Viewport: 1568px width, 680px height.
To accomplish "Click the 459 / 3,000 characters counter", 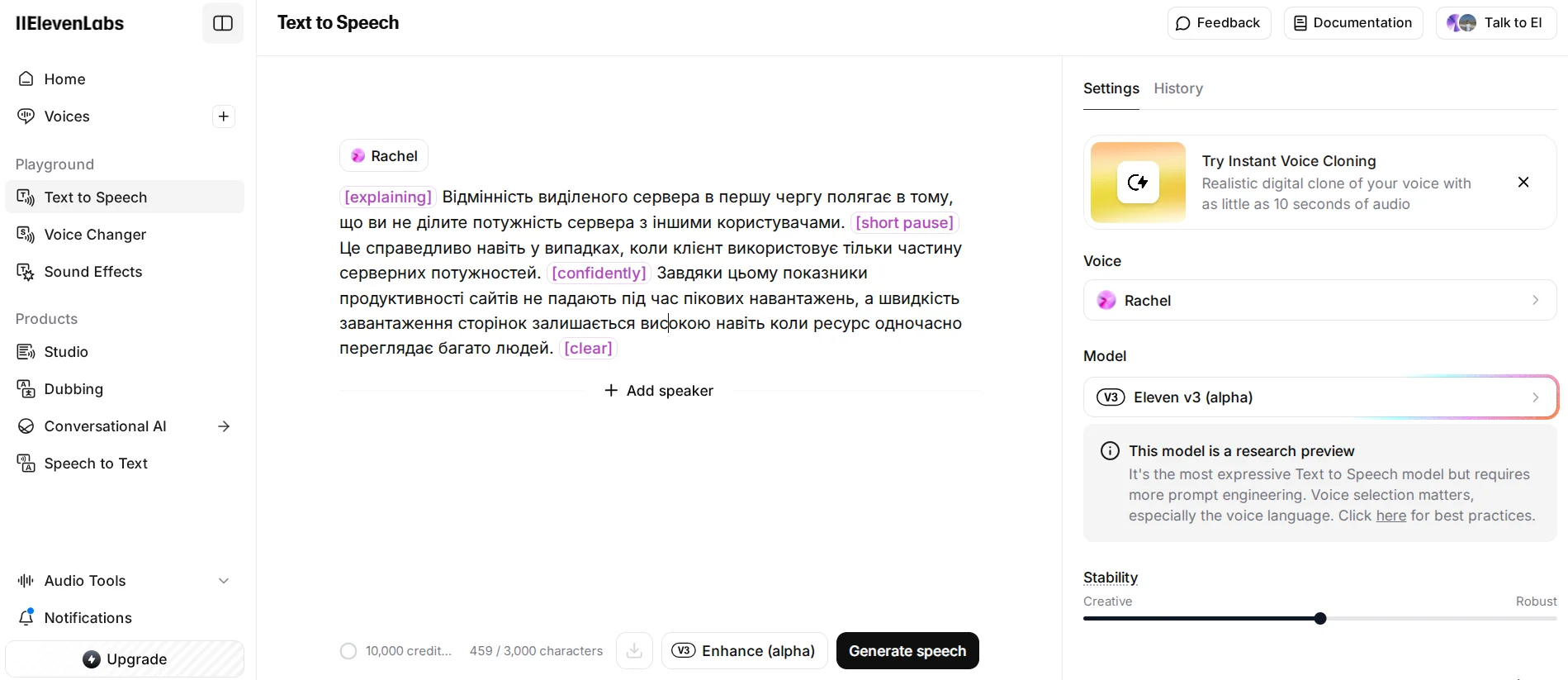I will click(x=536, y=651).
